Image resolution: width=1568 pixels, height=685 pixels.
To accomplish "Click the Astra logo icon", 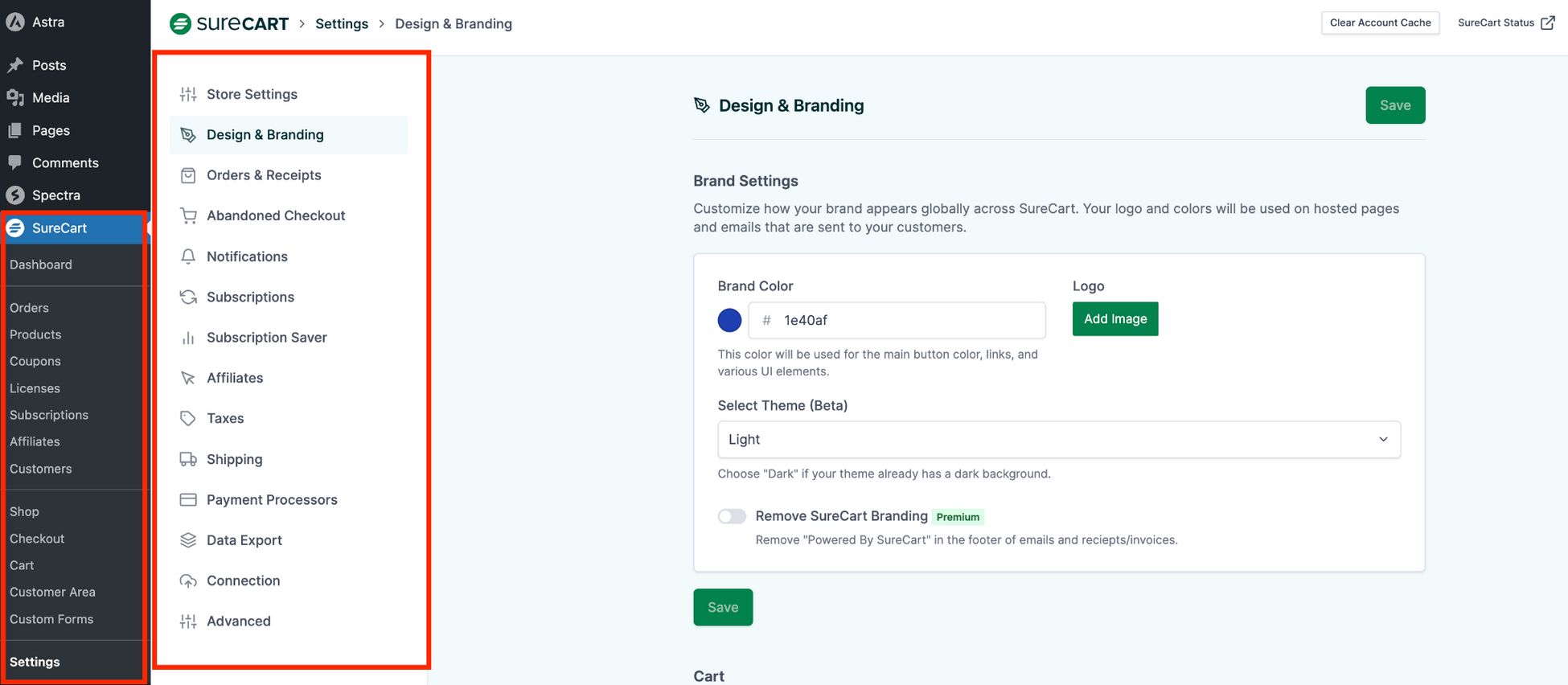I will [15, 23].
